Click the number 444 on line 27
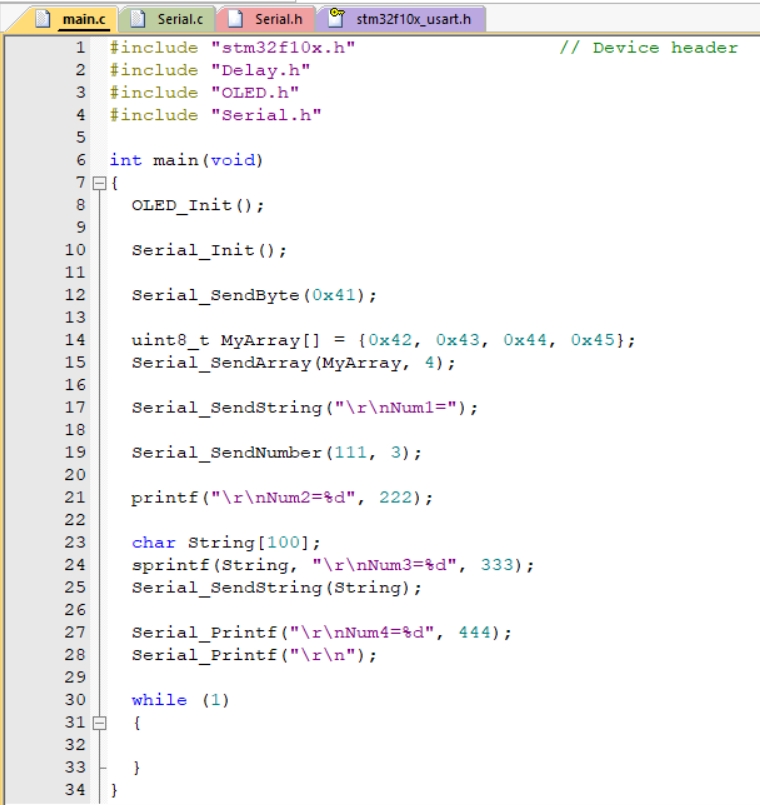760x805 pixels. click(474, 632)
